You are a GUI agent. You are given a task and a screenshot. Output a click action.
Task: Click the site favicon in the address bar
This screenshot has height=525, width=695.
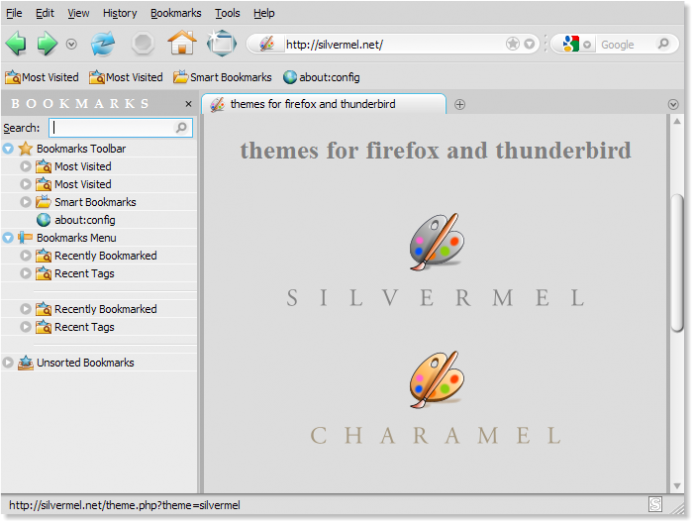tap(267, 44)
